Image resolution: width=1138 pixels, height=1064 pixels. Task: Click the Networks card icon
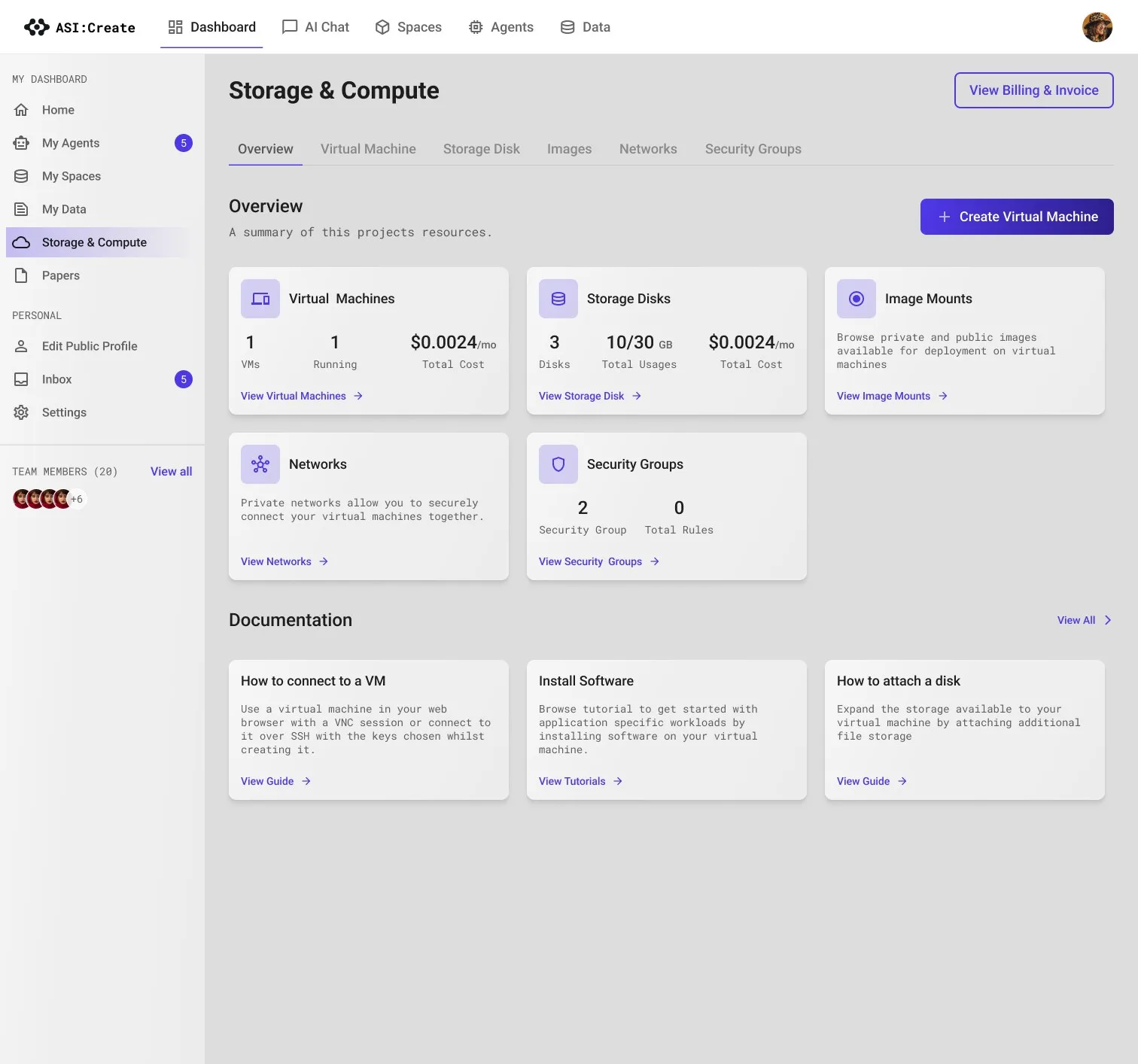[260, 464]
